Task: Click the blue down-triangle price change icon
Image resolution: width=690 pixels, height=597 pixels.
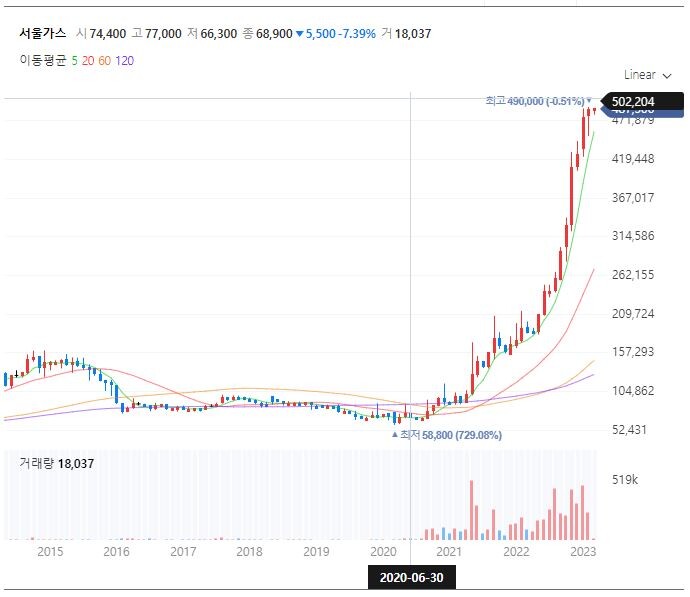Action: 299,34
